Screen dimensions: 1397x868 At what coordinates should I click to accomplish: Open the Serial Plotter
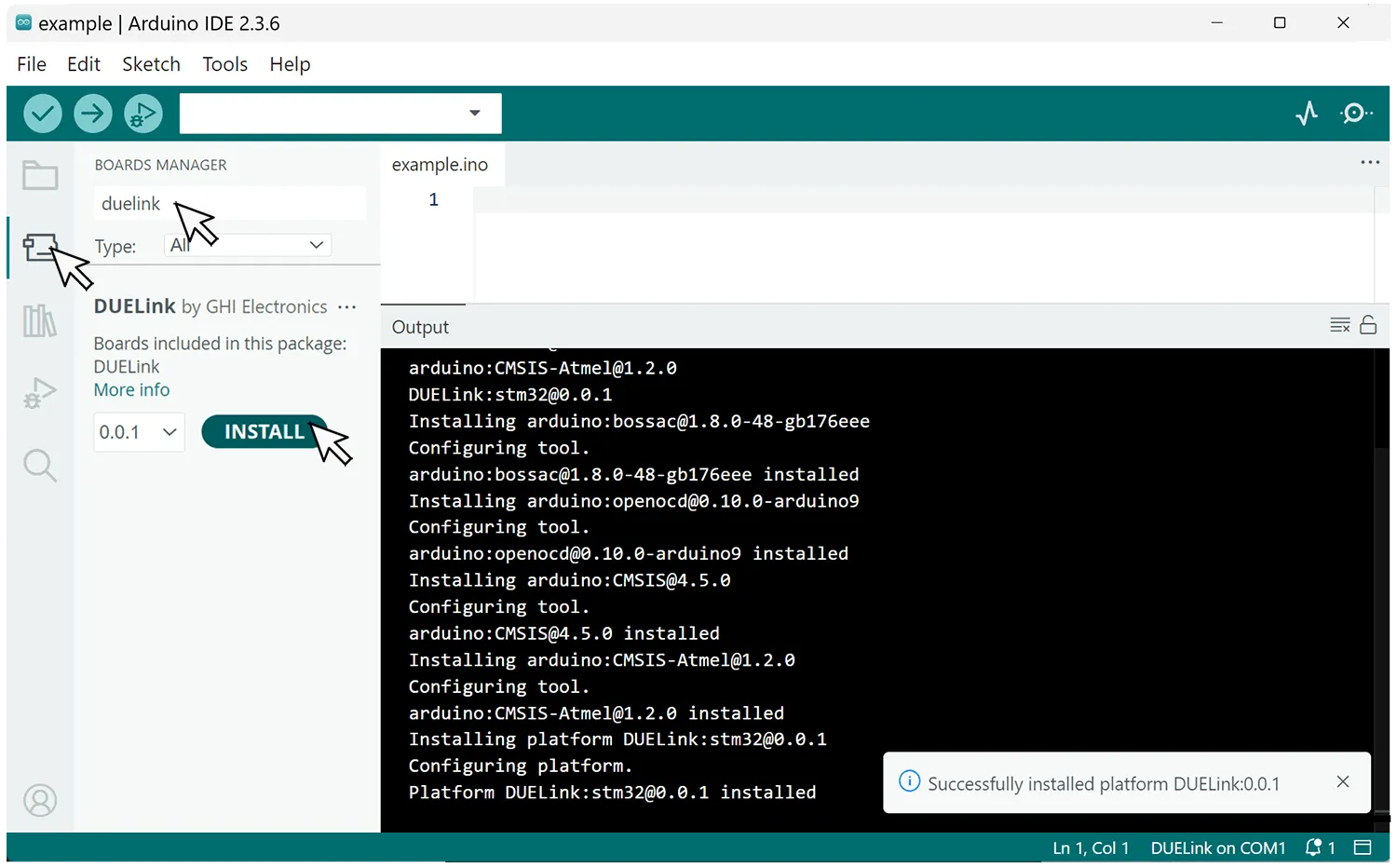(x=1307, y=114)
